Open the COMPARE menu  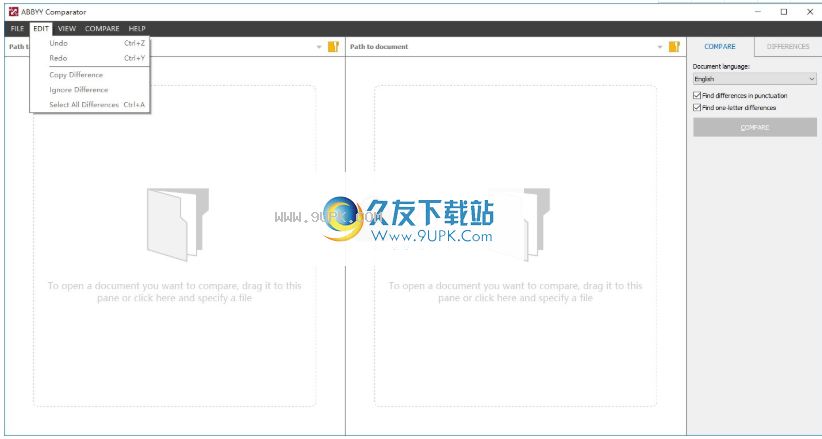tap(102, 29)
